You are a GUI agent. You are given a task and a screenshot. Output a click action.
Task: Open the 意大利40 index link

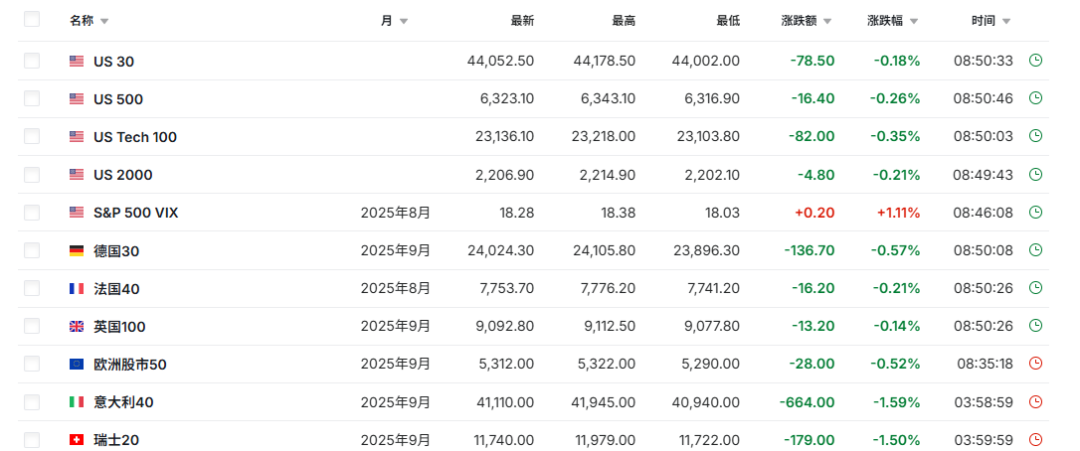tap(123, 402)
